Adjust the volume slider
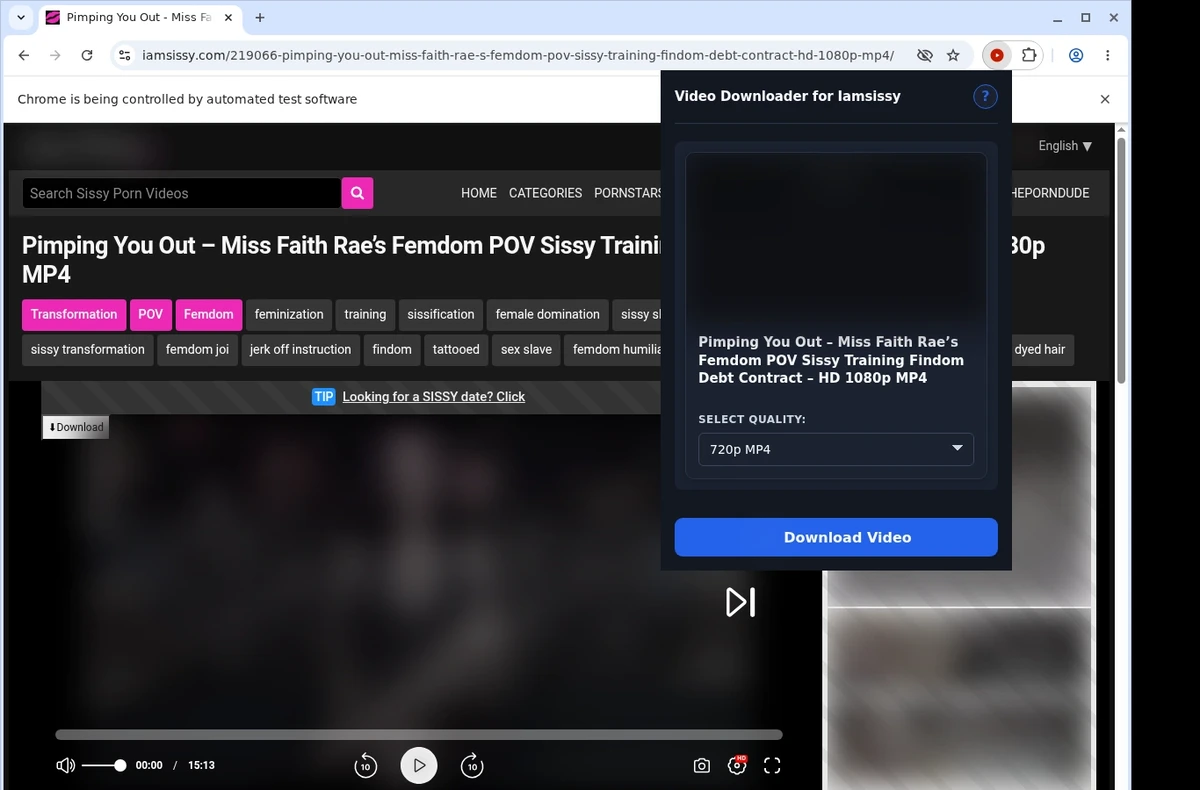This screenshot has height=790, width=1200. (x=103, y=766)
